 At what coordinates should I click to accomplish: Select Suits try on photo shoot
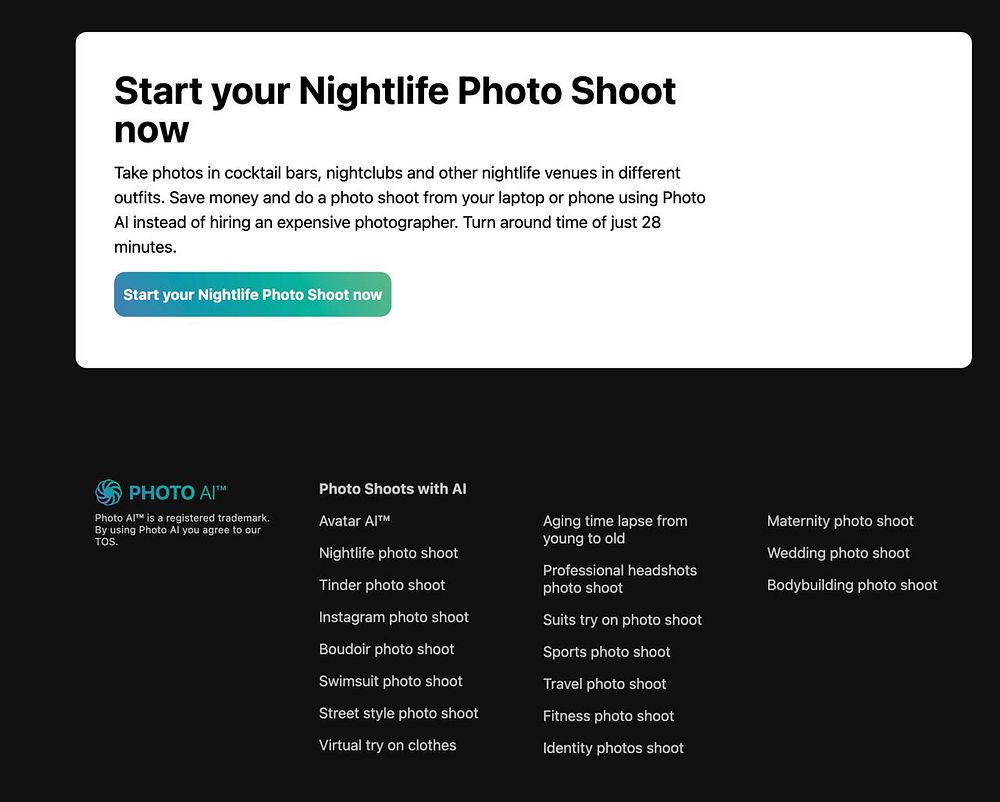pyautogui.click(x=622, y=620)
